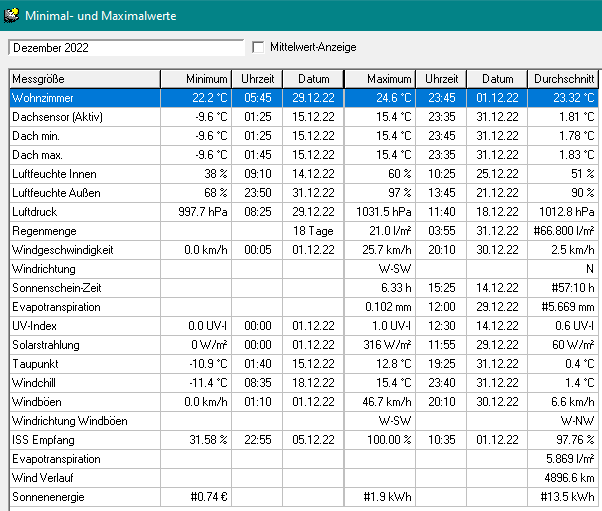Click the Solarstrahlung row
Screen dimensions: 602x511
(84, 345)
